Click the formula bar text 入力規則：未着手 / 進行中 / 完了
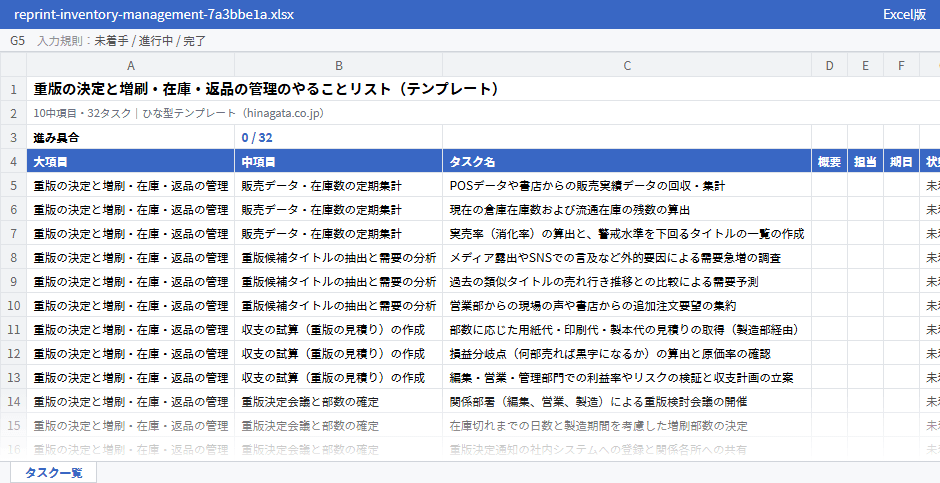Screen dimensions: 940x483 (x=122, y=41)
